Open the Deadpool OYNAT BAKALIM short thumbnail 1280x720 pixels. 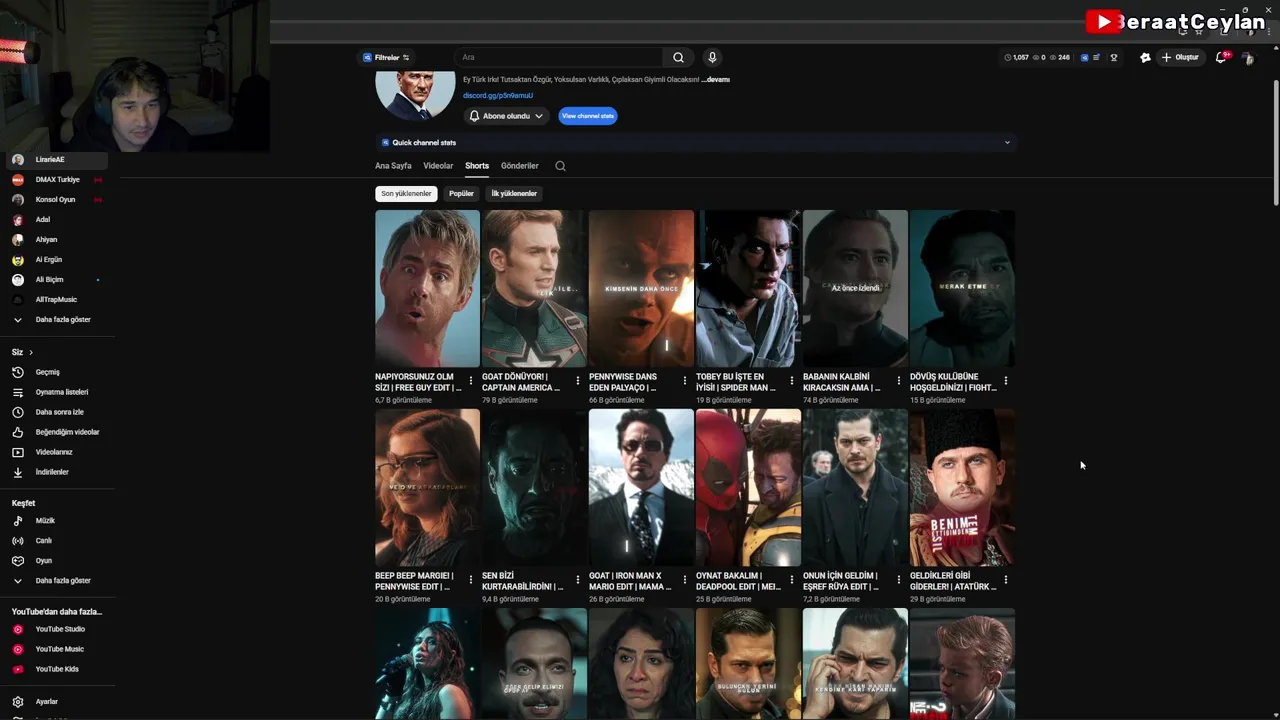click(x=748, y=487)
